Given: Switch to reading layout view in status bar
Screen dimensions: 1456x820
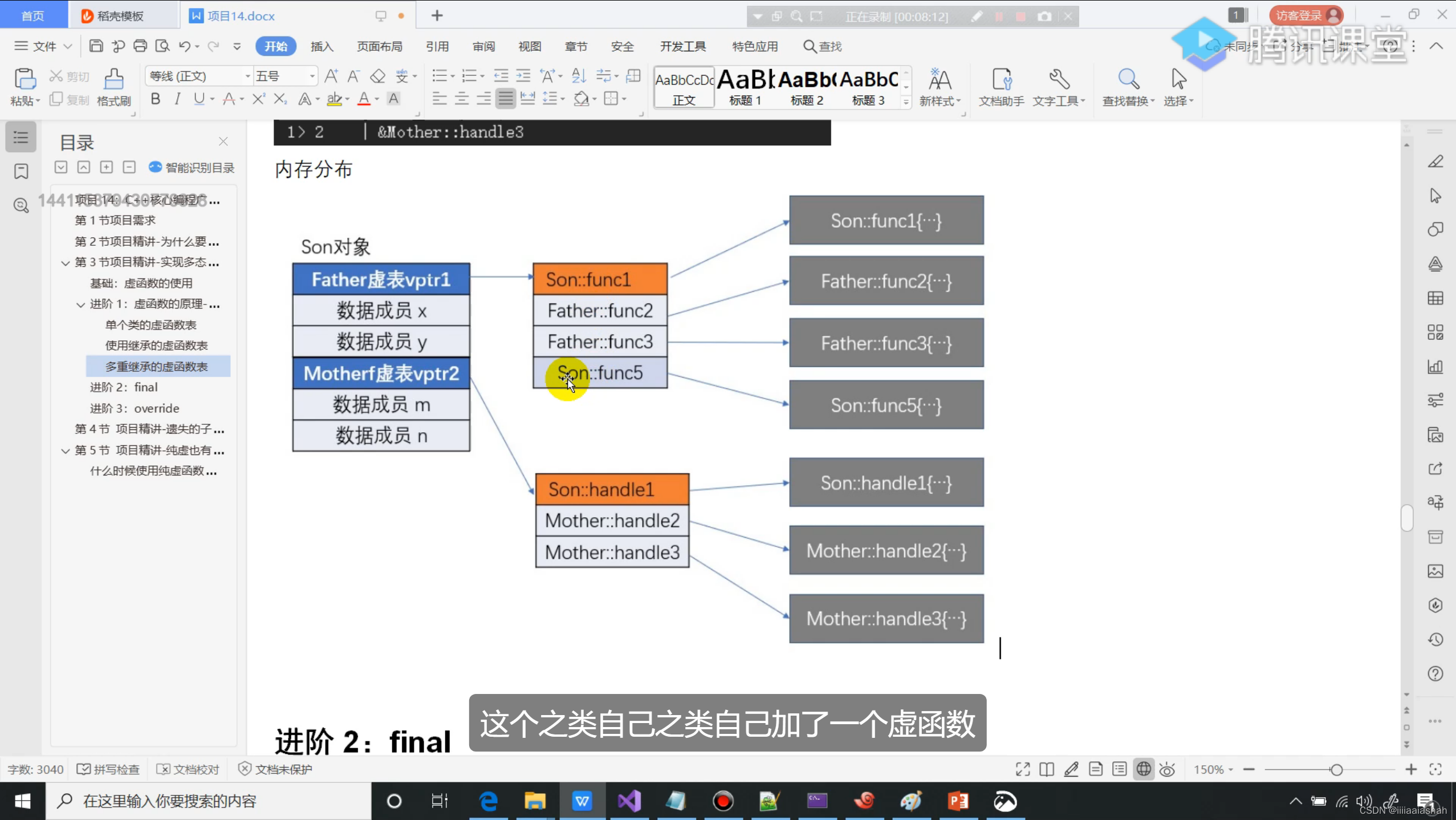Looking at the screenshot, I should click(1046, 769).
